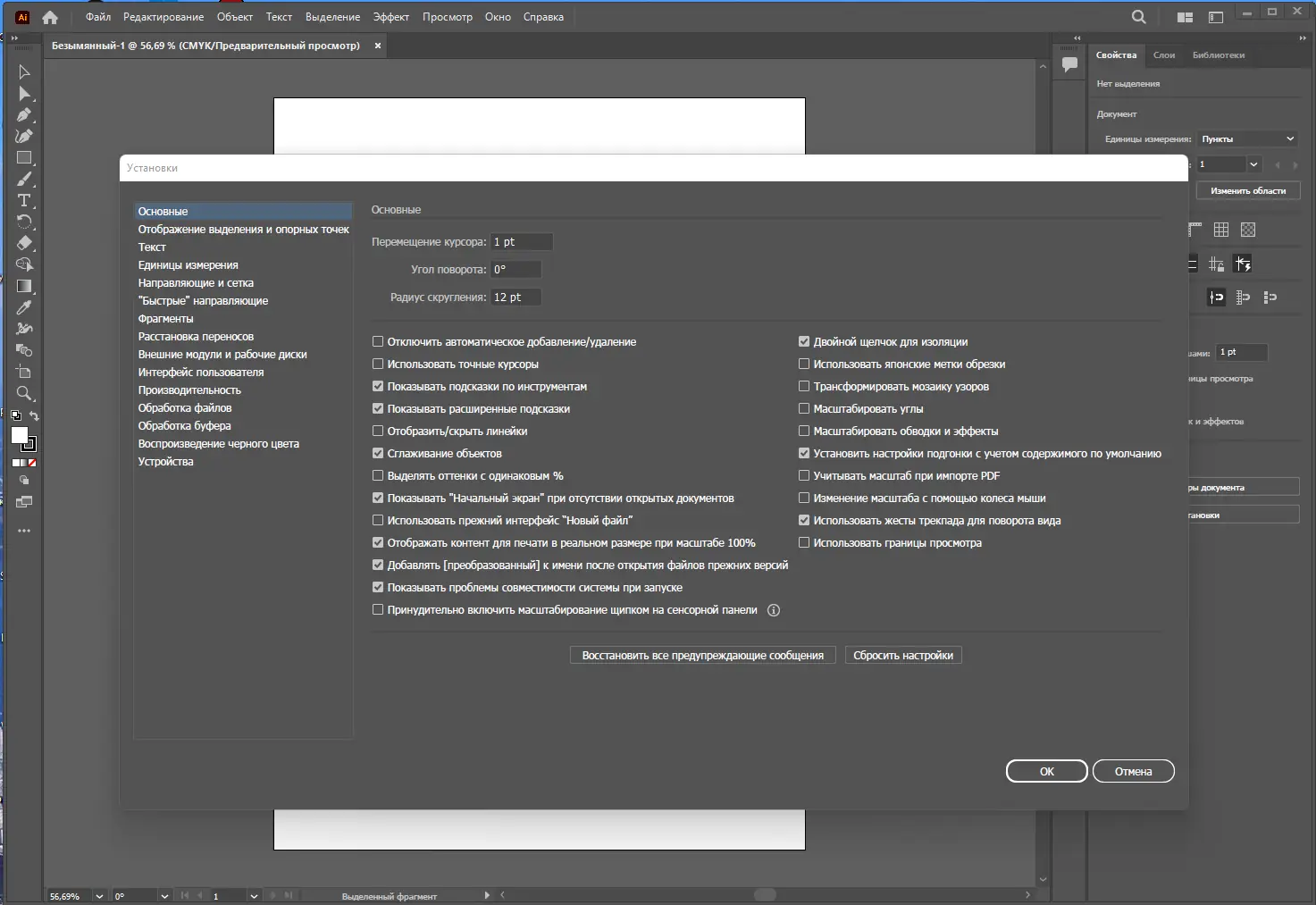Select the Zoom magnifier tool
This screenshot has height=905, width=1316.
pos(24,393)
